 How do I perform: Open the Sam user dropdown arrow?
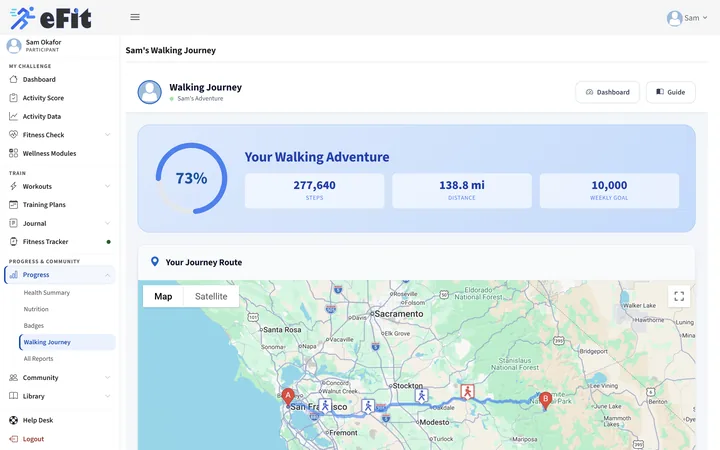(705, 18)
